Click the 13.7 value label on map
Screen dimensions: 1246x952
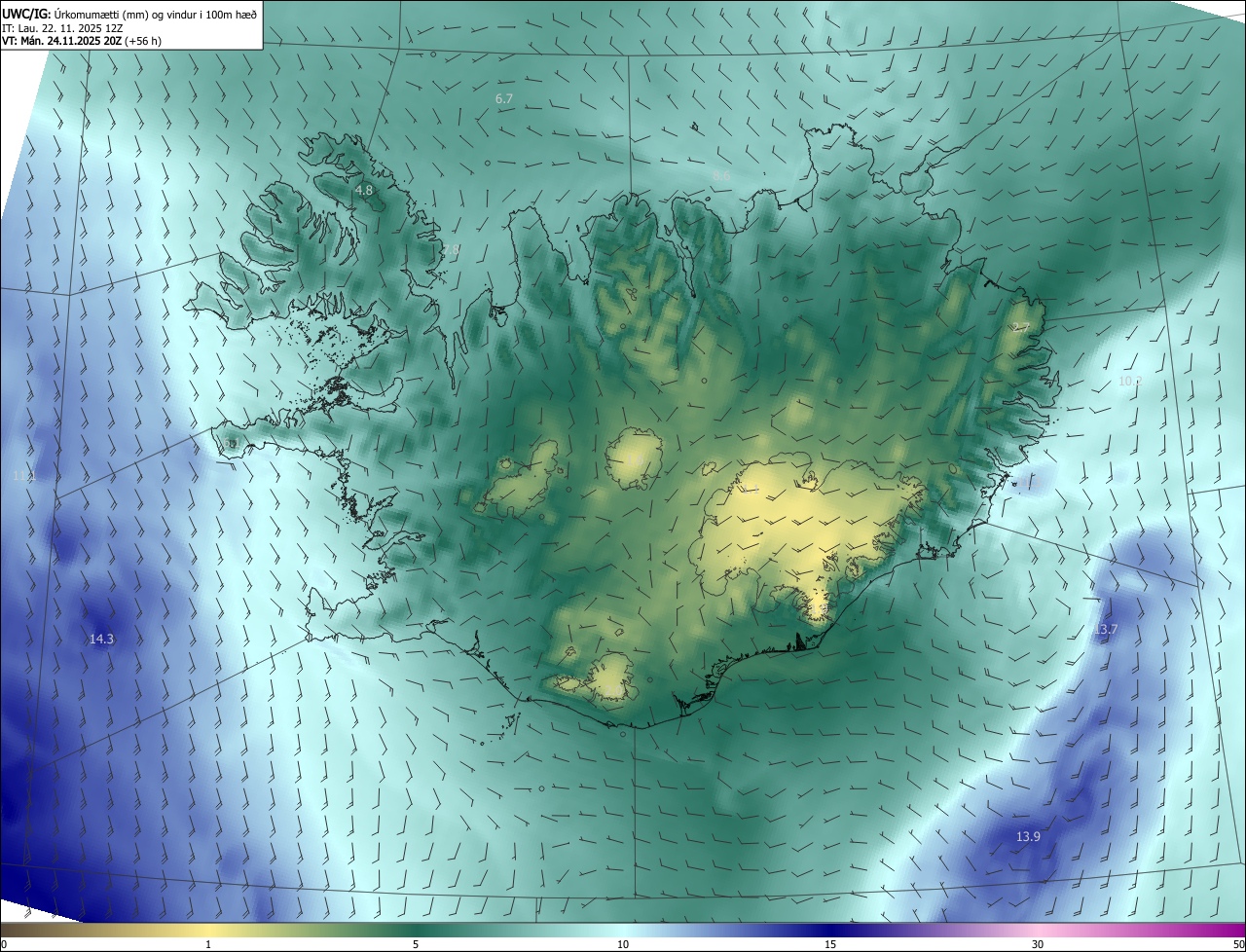pos(1105,630)
